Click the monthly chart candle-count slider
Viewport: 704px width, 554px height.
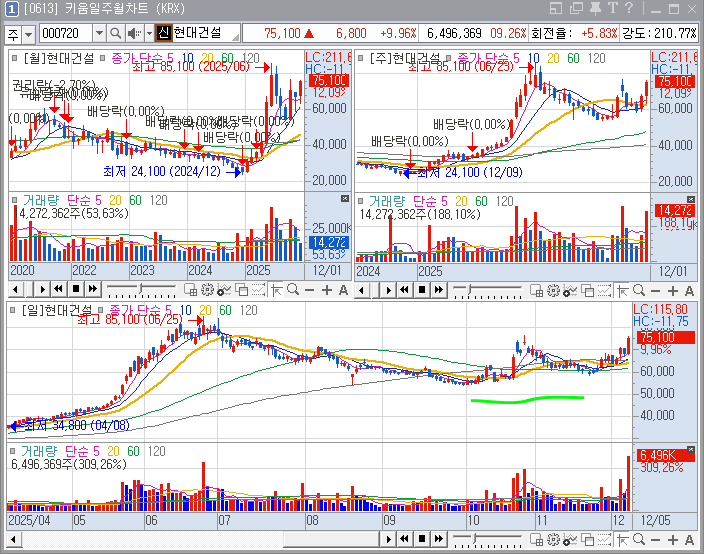pos(141,290)
